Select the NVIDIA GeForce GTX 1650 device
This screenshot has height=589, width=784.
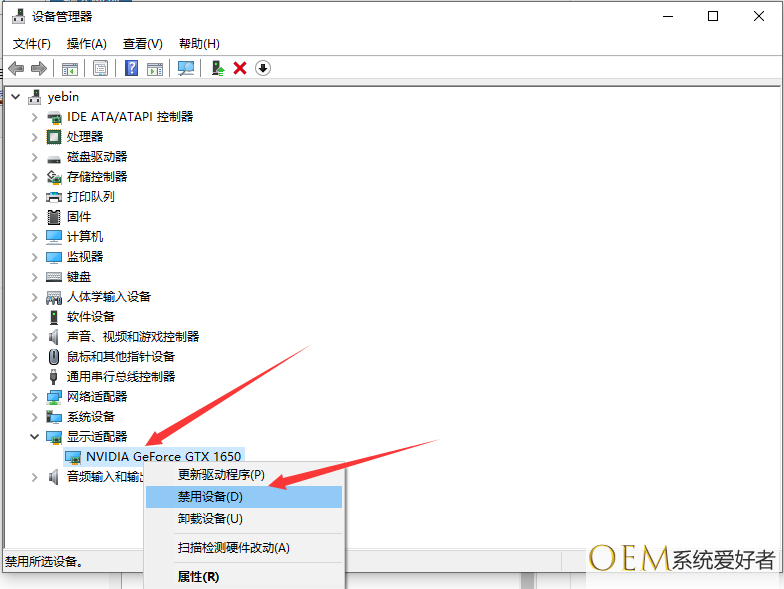[x=163, y=456]
